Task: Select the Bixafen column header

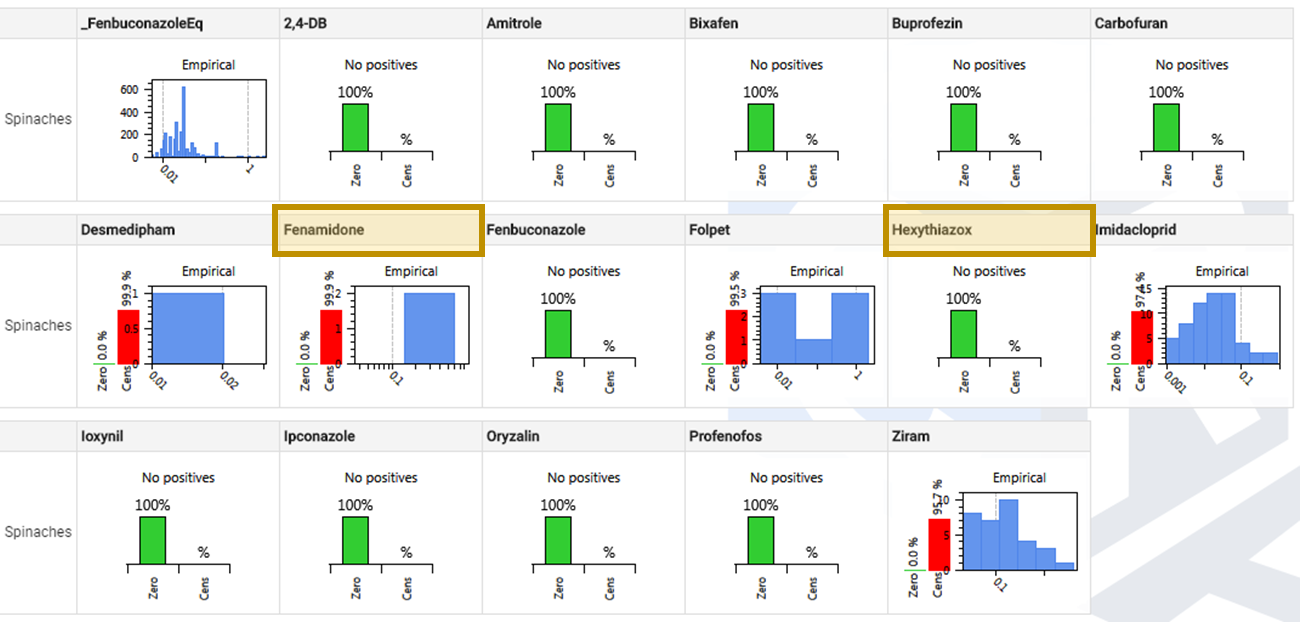Action: coord(714,23)
